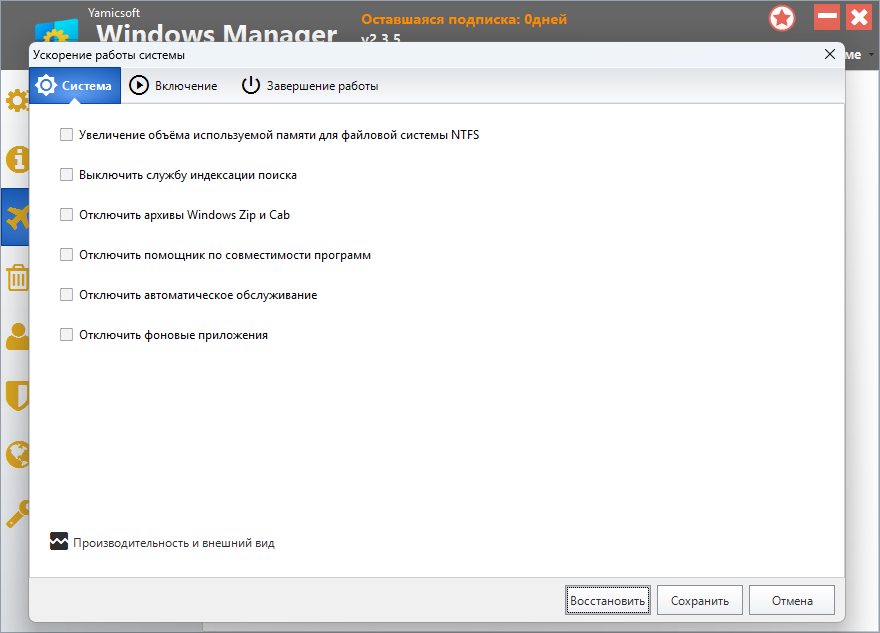The width and height of the screenshot is (880, 633).
Task: Open the user account sidebar icon
Action: point(15,337)
